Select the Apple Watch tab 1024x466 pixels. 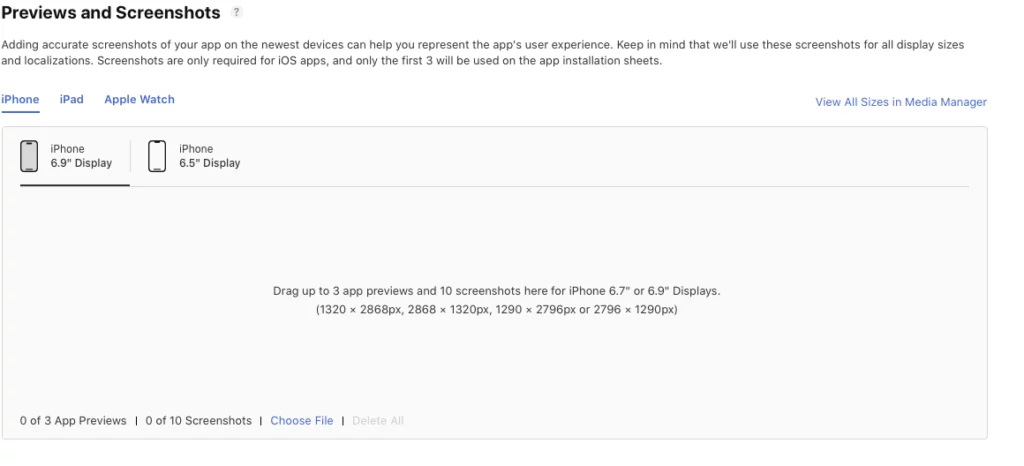139,100
